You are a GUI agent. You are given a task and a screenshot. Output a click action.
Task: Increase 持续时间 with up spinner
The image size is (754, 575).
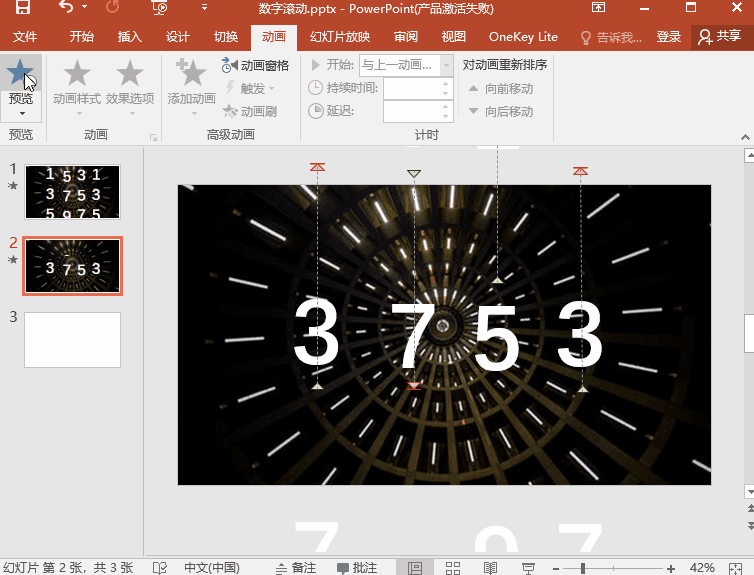click(446, 83)
